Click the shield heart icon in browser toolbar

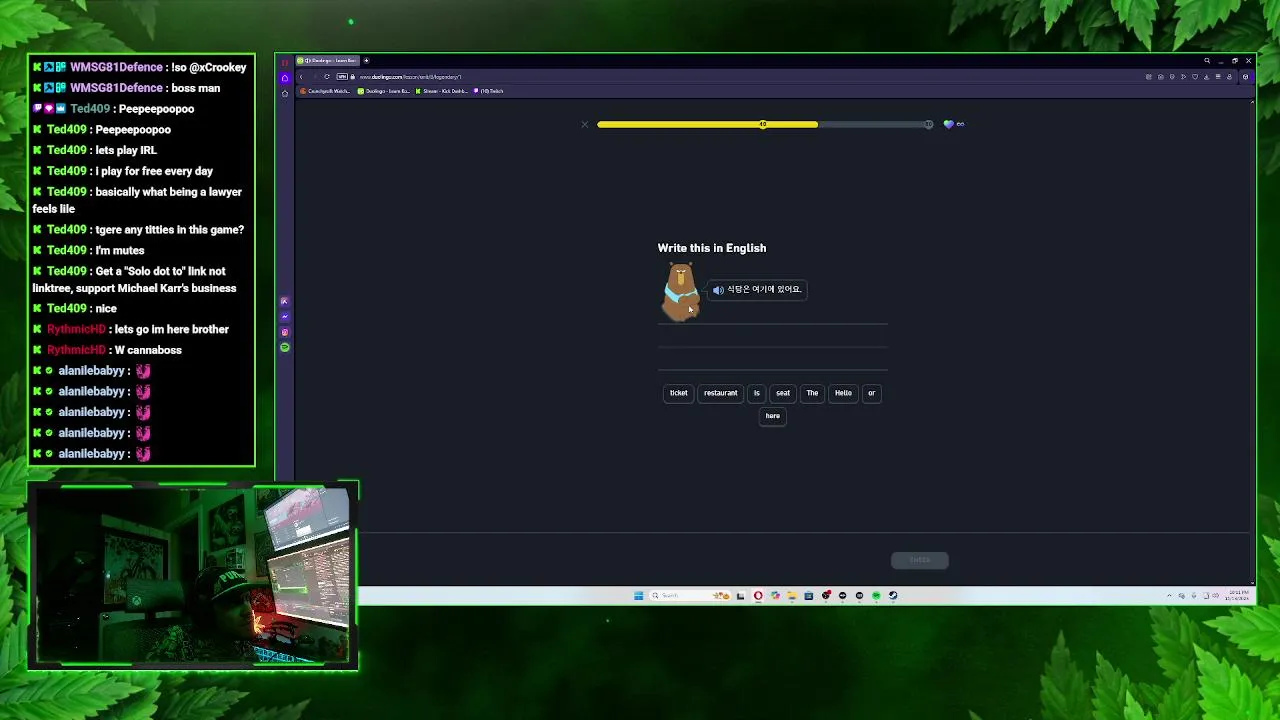pos(1195,77)
